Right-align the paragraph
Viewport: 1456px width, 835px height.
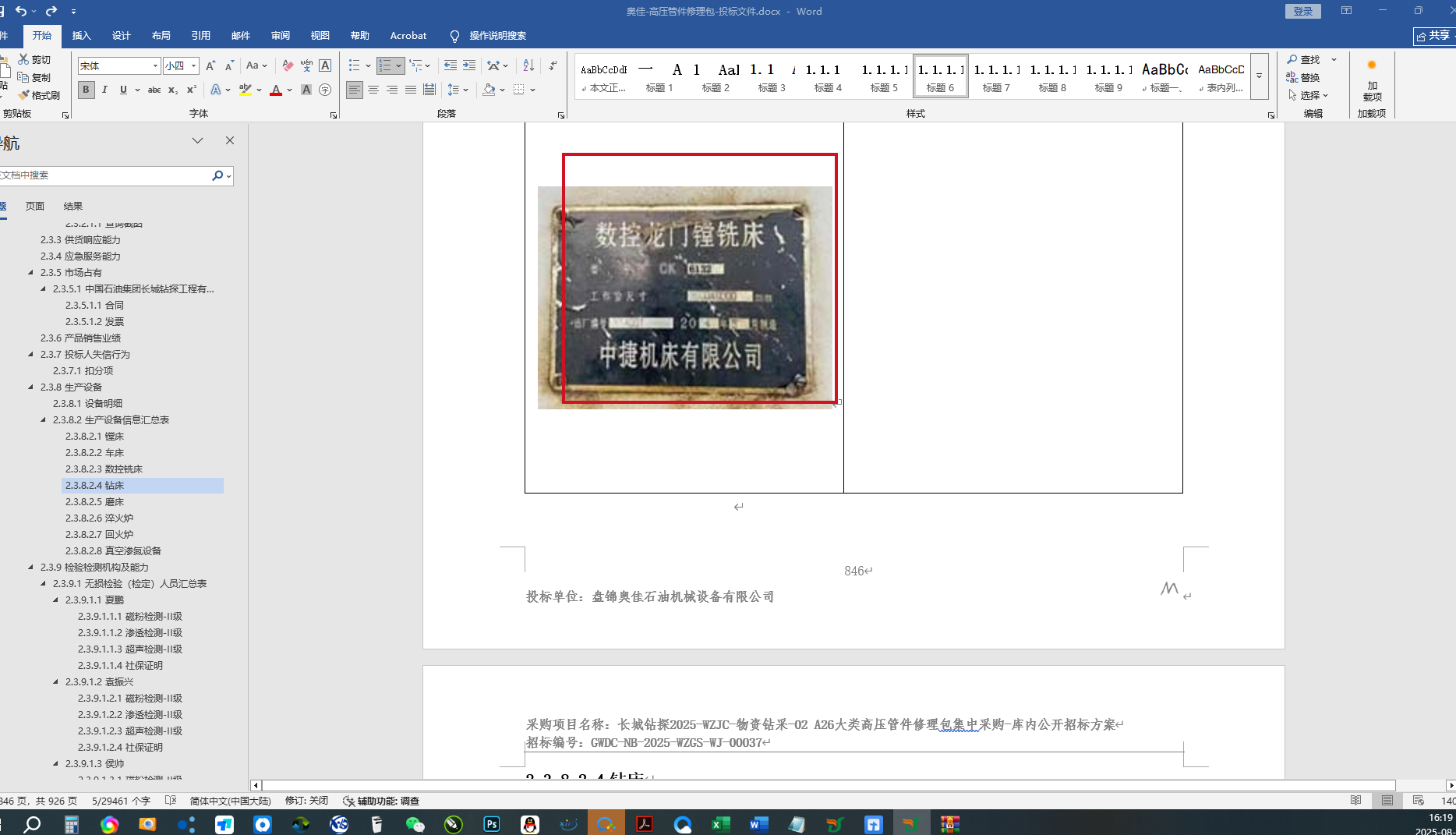click(x=392, y=90)
